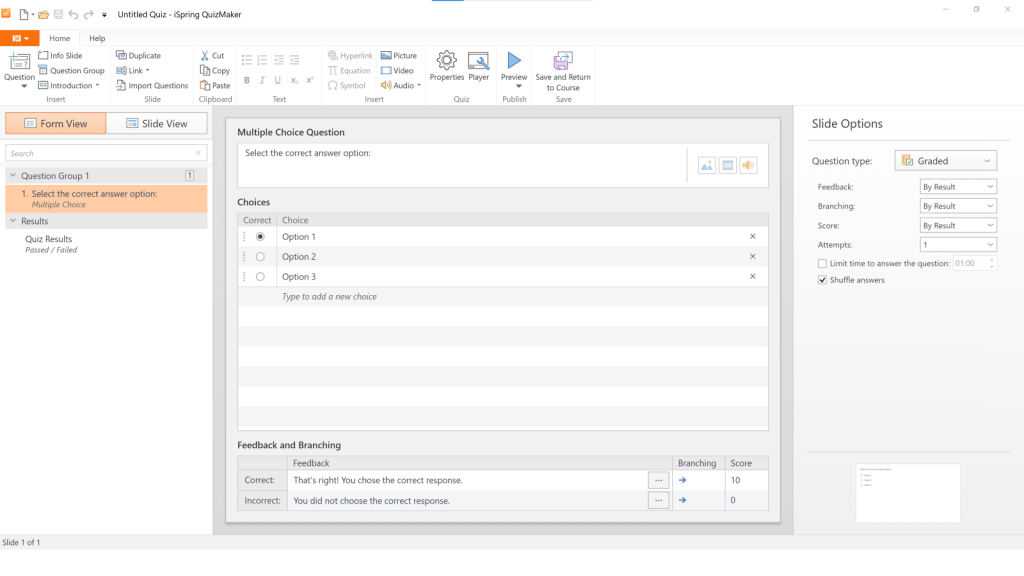
Task: Increase the time limit value with the stepper
Action: click(990, 259)
